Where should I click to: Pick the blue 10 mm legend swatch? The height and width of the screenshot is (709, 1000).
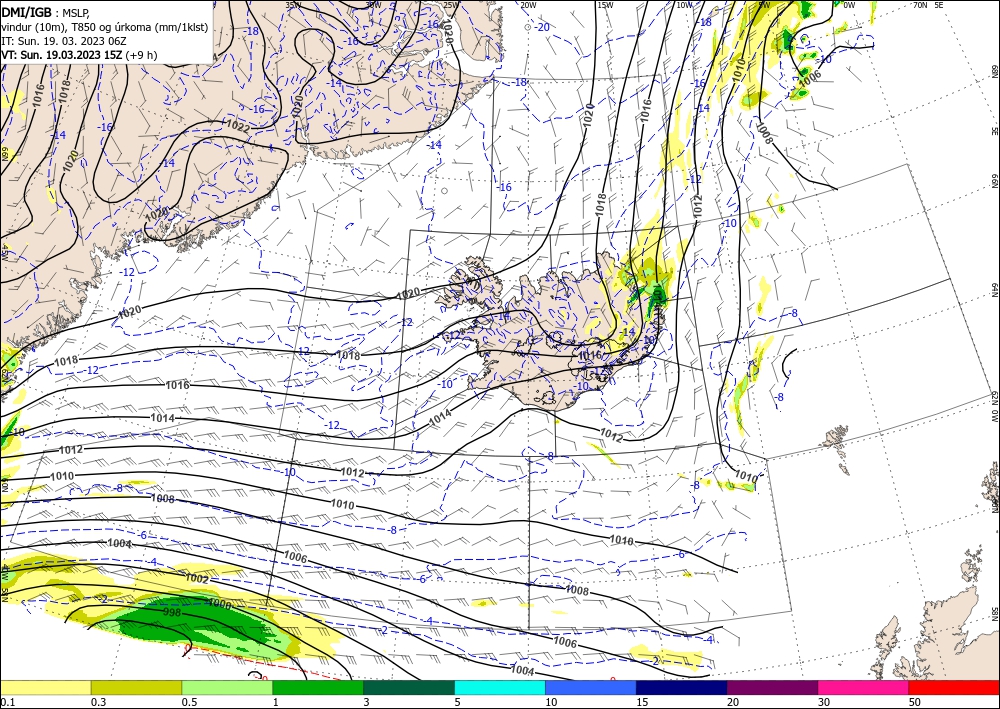point(591,687)
